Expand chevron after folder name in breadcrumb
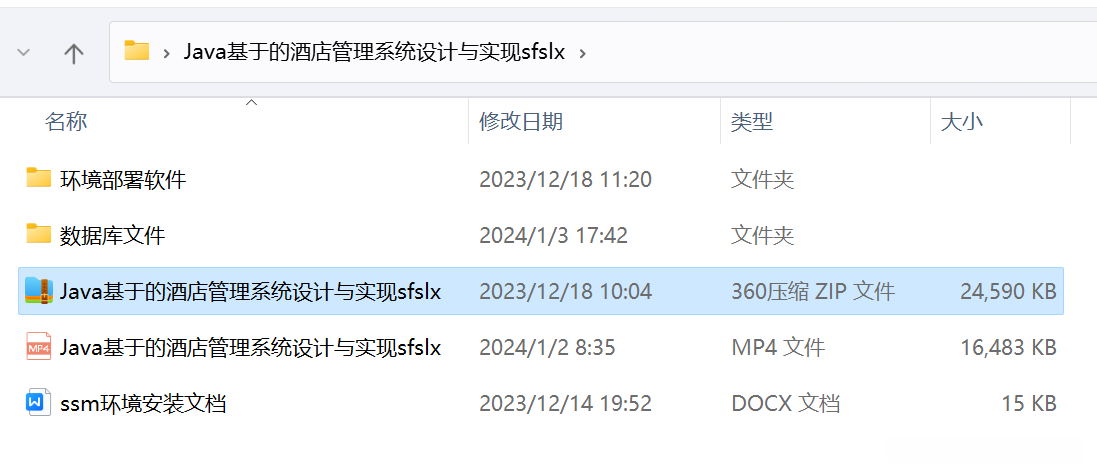1097x470 pixels. [582, 52]
